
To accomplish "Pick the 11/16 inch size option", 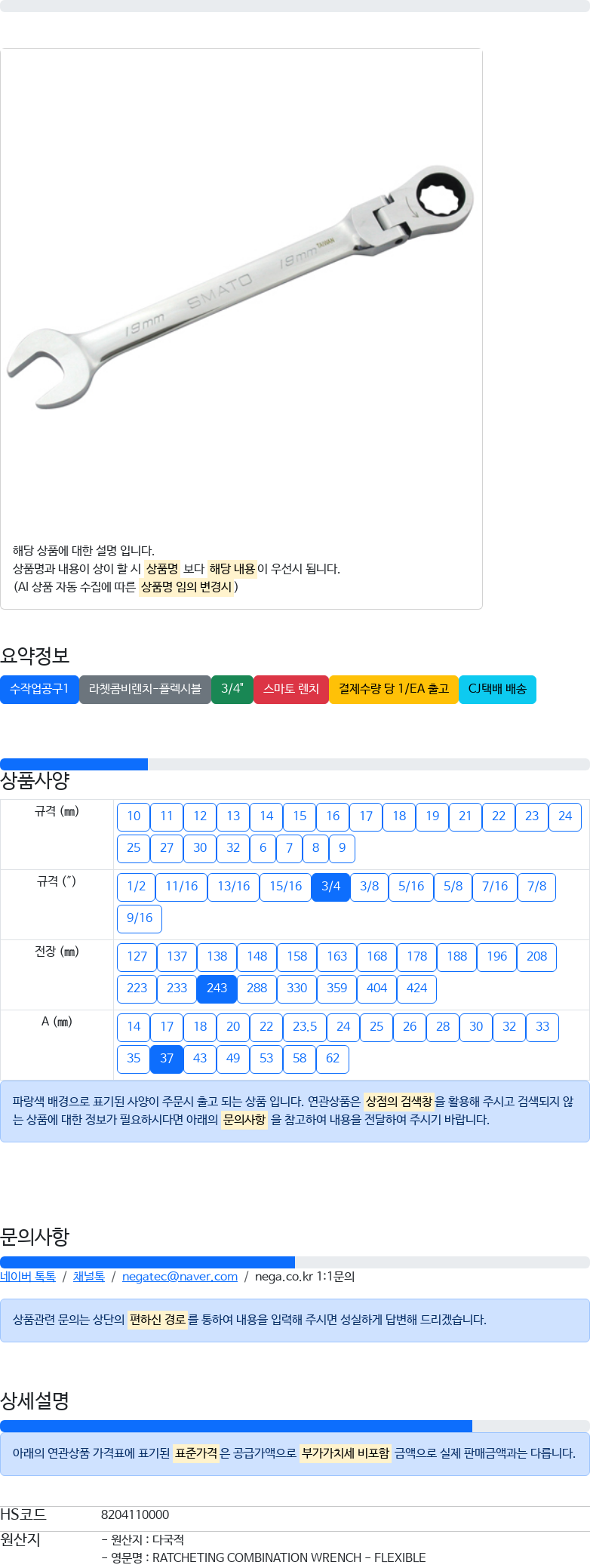I will (181, 887).
